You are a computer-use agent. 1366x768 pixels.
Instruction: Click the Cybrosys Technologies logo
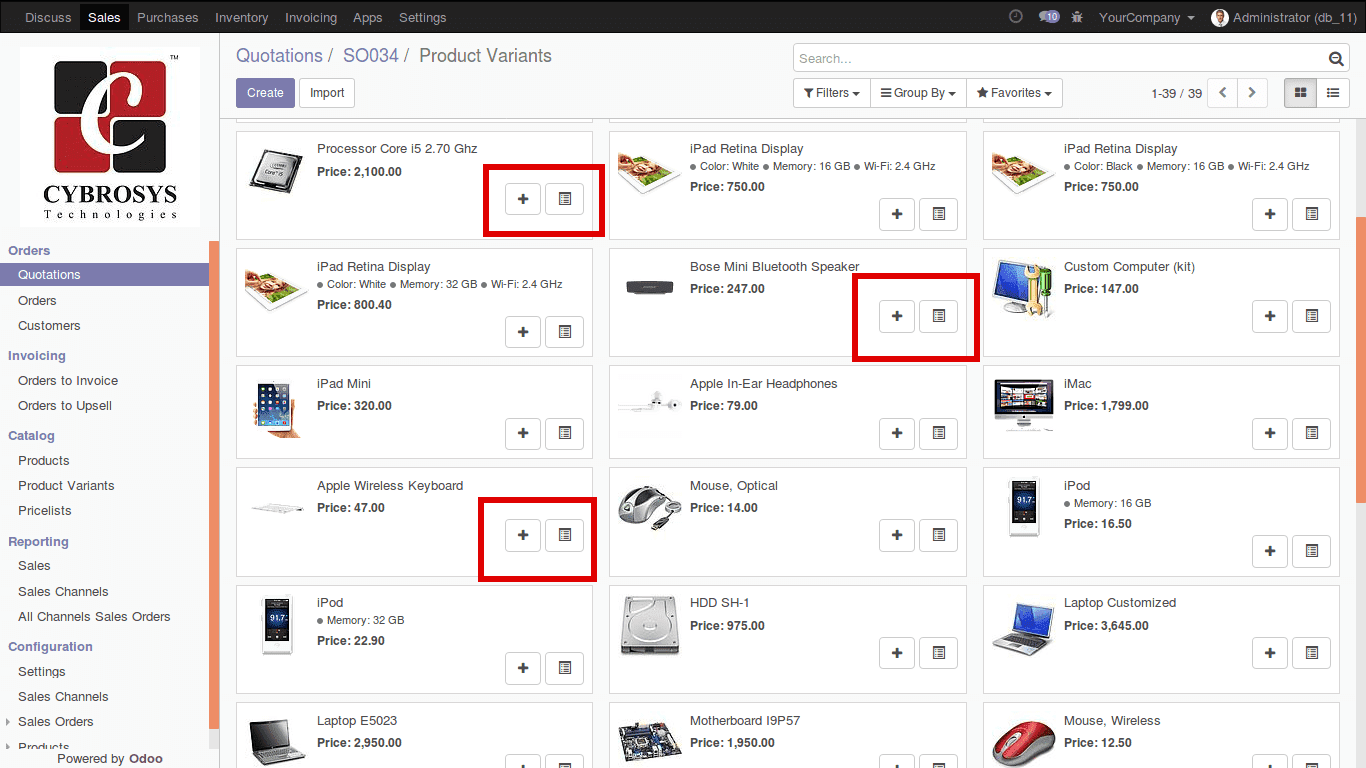[110, 136]
